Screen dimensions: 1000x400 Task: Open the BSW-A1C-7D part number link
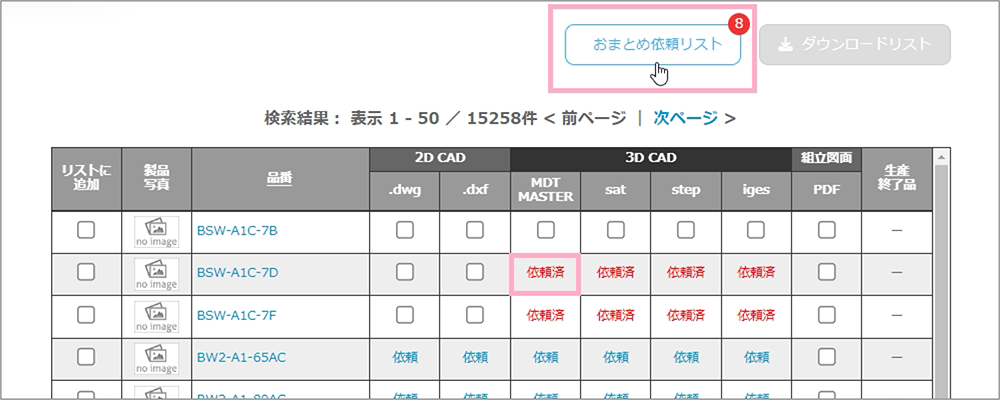point(237,273)
